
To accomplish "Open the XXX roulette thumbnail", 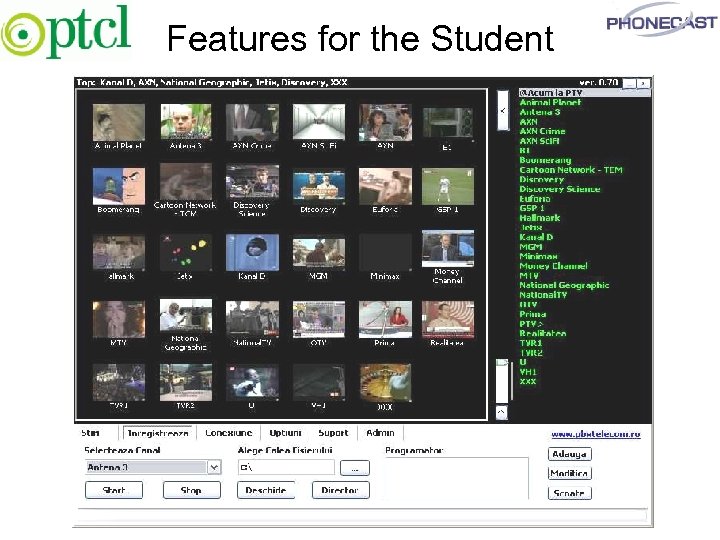I will [385, 382].
